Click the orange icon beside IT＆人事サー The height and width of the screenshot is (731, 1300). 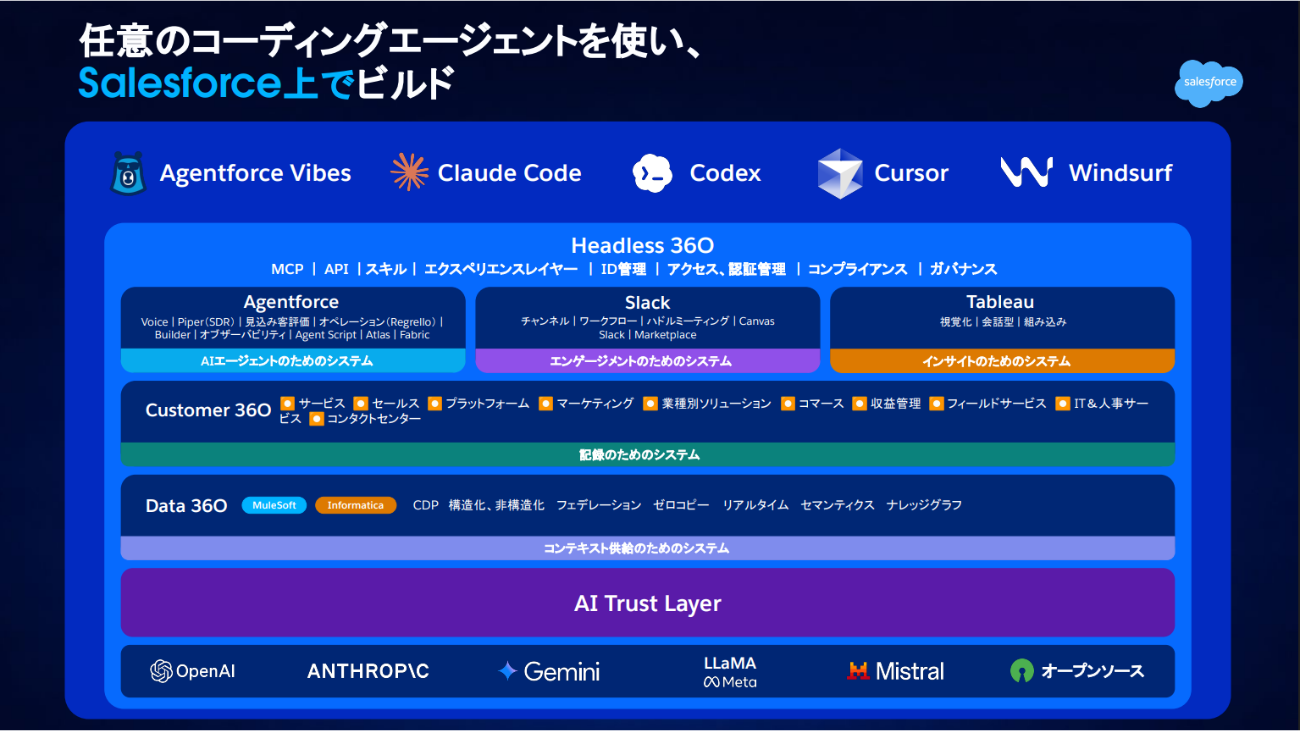click(x=1063, y=403)
